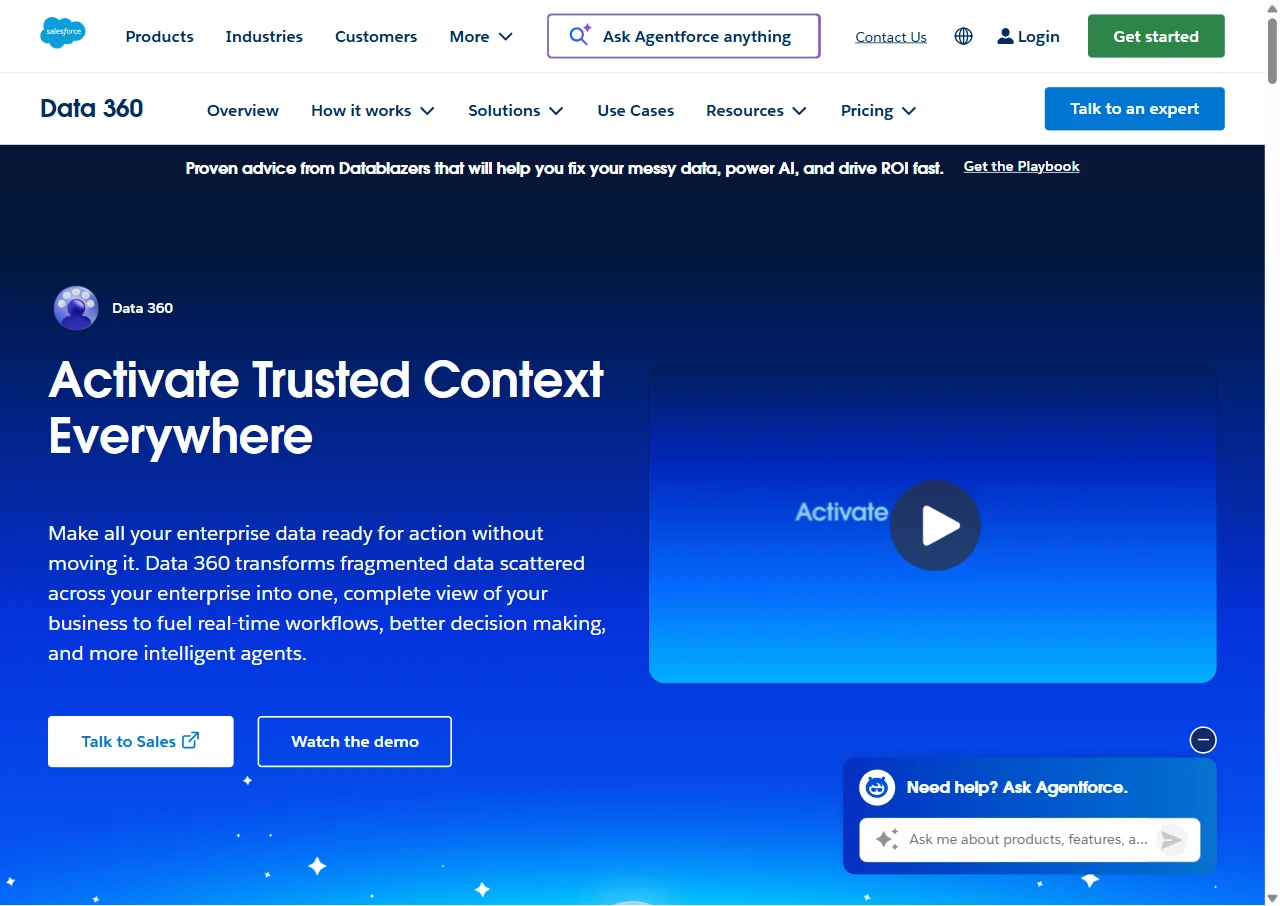Expand the How it works dropdown
Image resolution: width=1280 pixels, height=906 pixels.
[373, 110]
